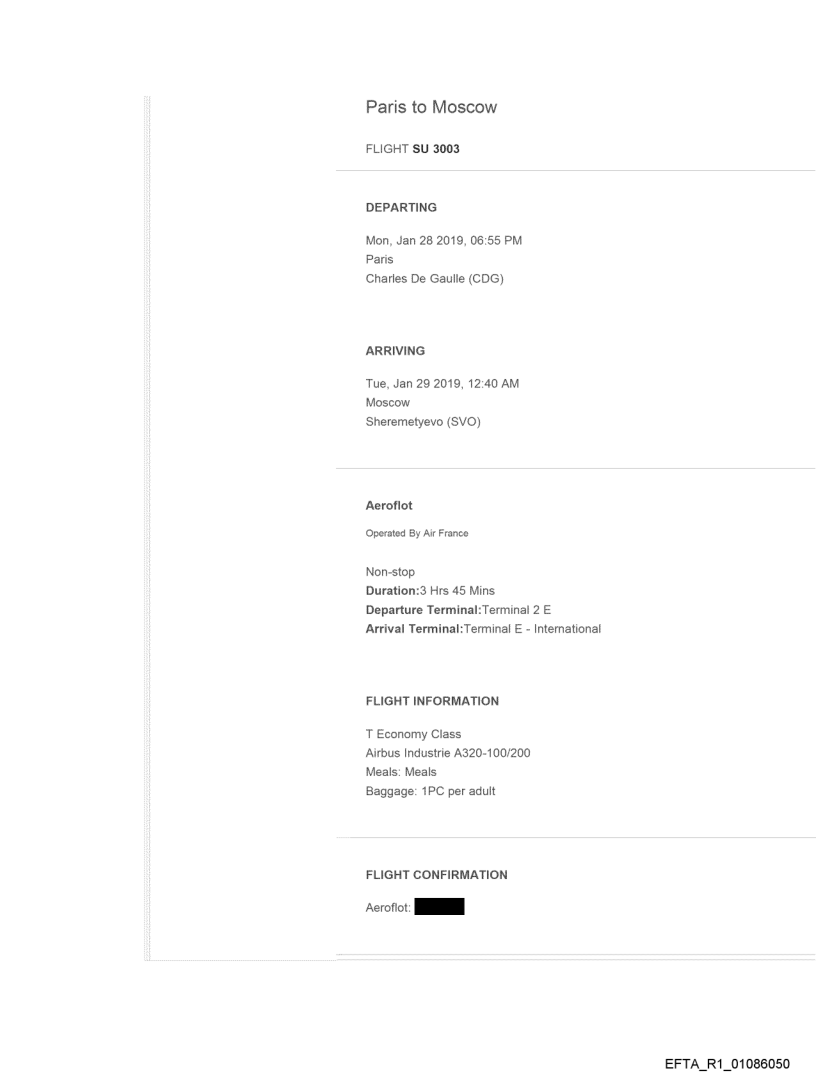
Task: Select the Non-stop label
Action: coord(390,572)
